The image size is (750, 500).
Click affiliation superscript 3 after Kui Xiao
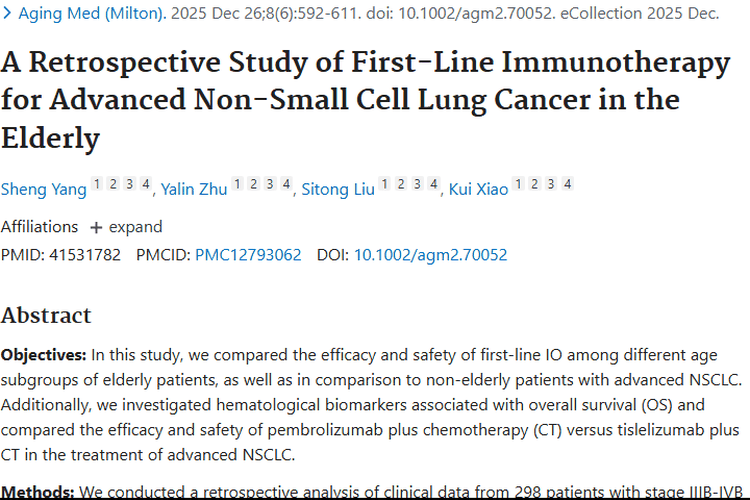[x=551, y=184]
